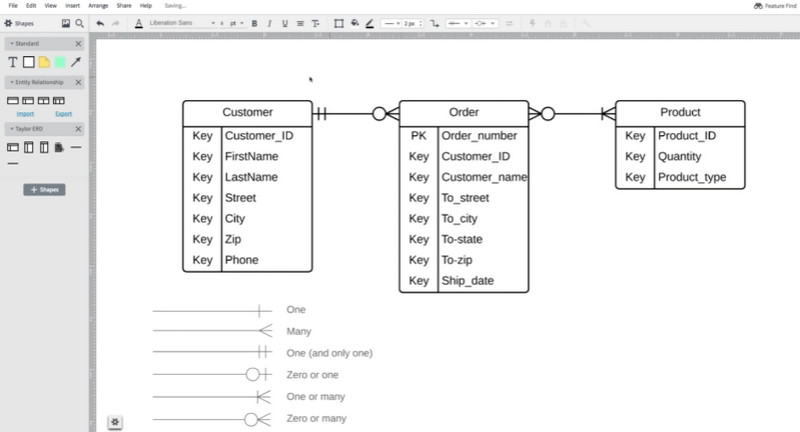The height and width of the screenshot is (432, 800).
Task: Click the canvas settings gear button
Action: [x=115, y=422]
